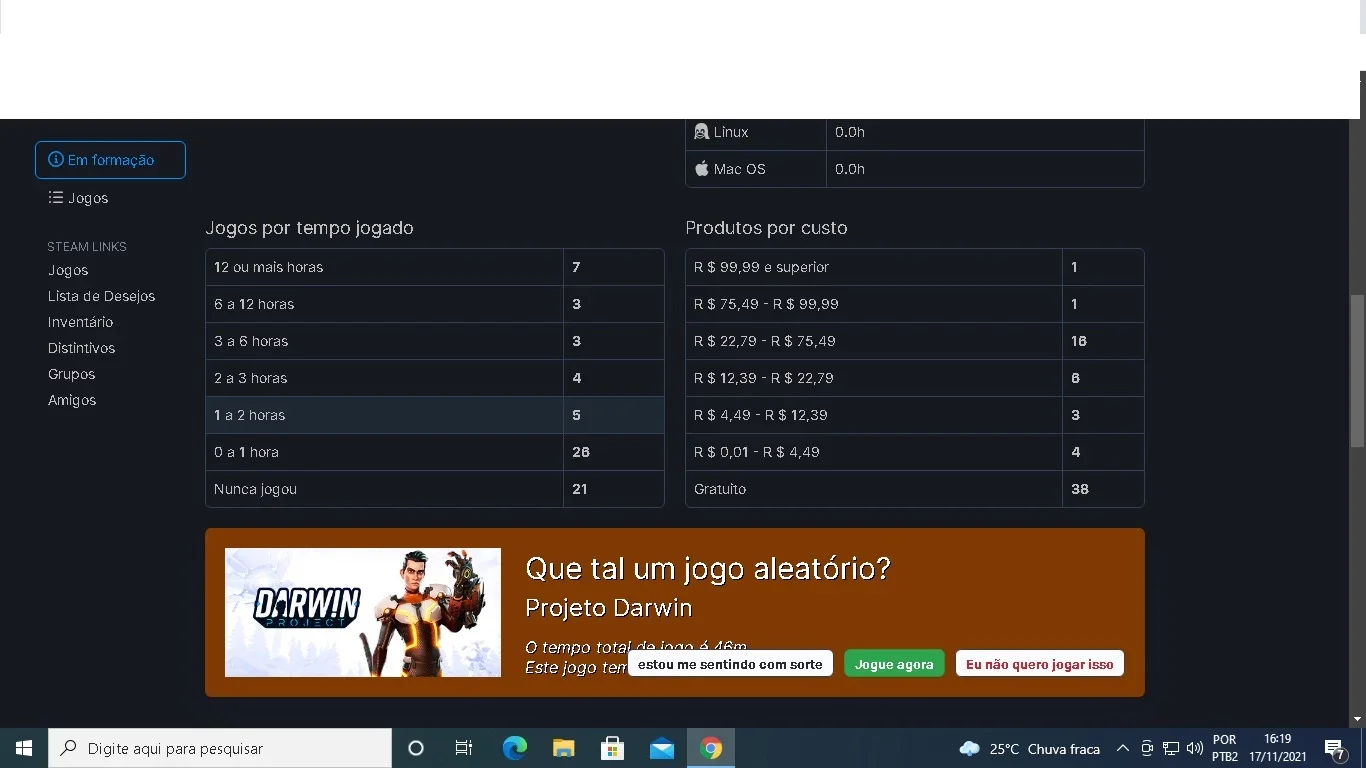Open Microsoft Store from the taskbar
Screen dimensions: 1366x768
point(612,748)
